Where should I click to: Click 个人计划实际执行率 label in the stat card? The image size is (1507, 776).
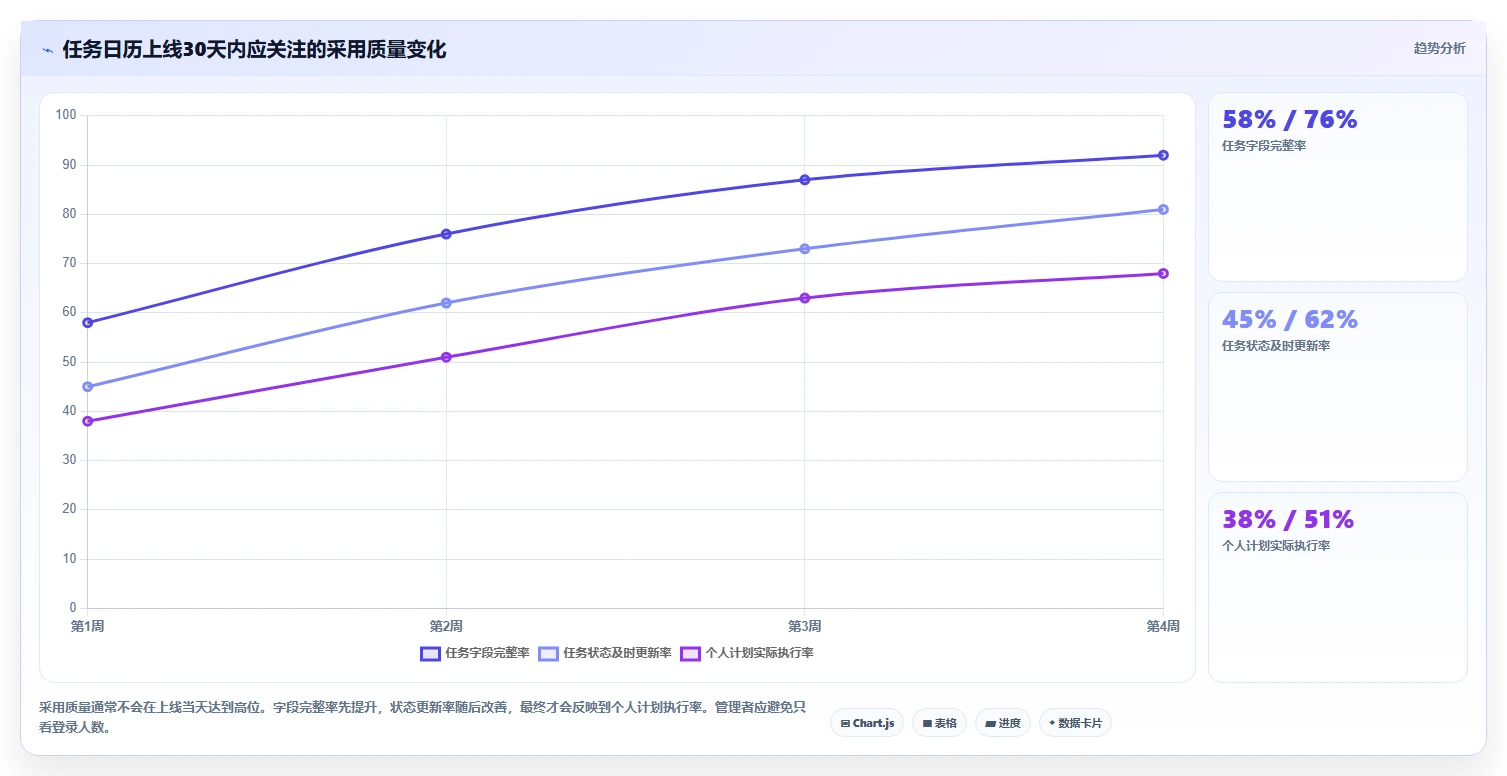(x=1276, y=546)
